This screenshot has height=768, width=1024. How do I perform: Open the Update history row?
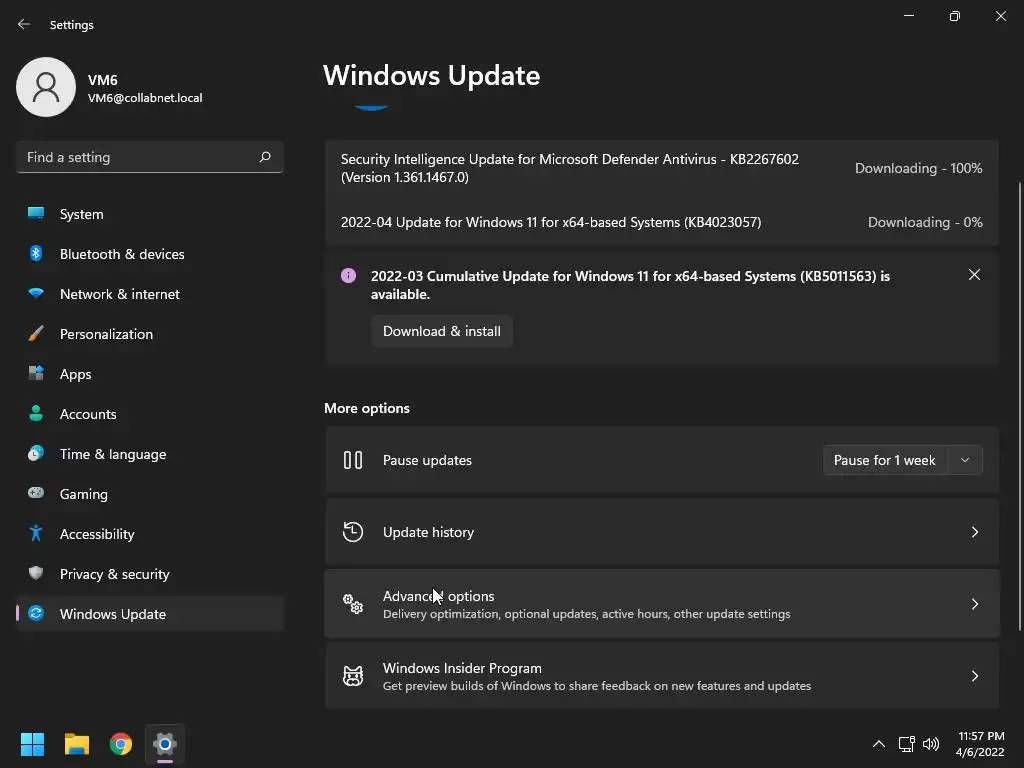click(x=662, y=532)
